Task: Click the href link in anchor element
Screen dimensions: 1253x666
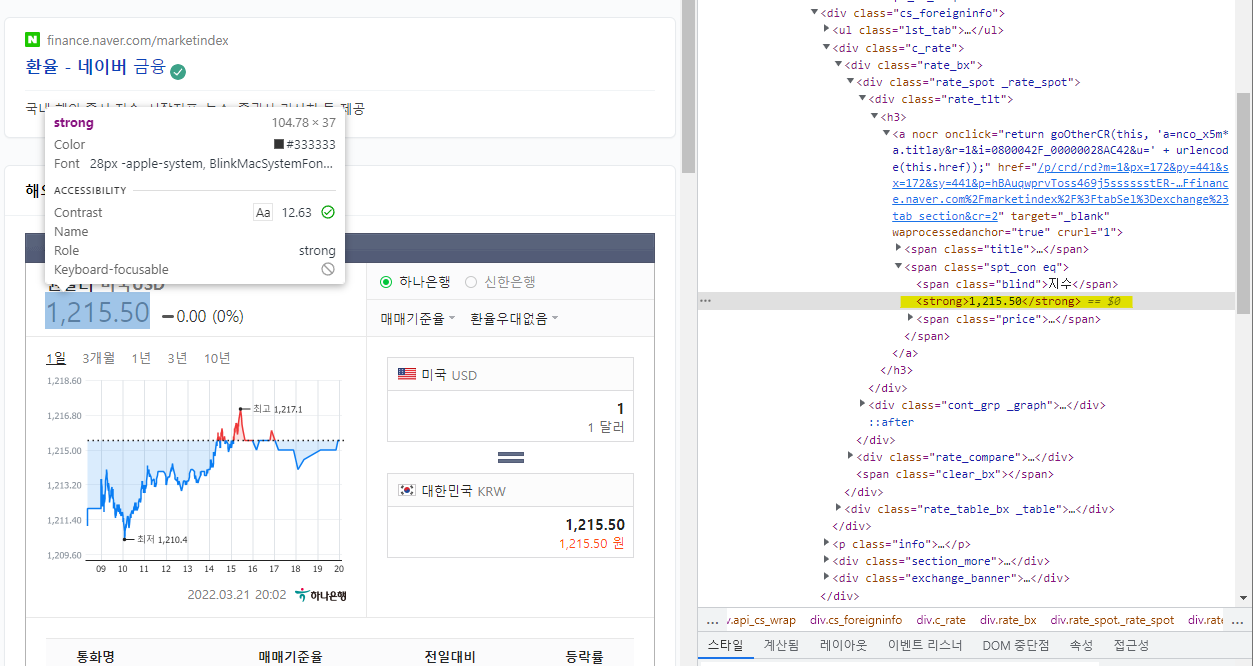Action: (x=1061, y=191)
